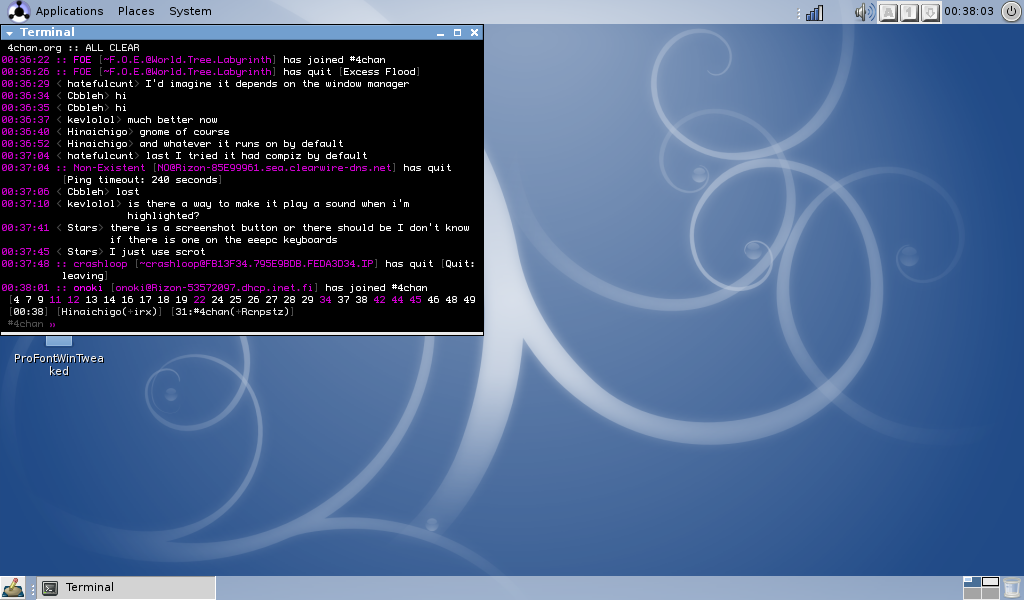Toggle the Num Lock '1' indicator
This screenshot has height=600, width=1024.
pyautogui.click(x=909, y=12)
